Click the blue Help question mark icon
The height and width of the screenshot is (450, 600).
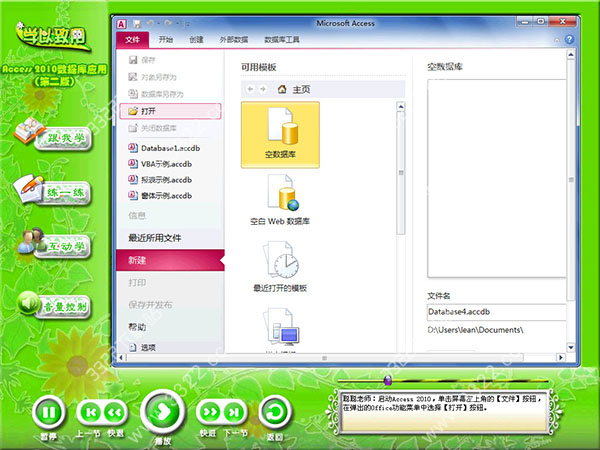[569, 39]
